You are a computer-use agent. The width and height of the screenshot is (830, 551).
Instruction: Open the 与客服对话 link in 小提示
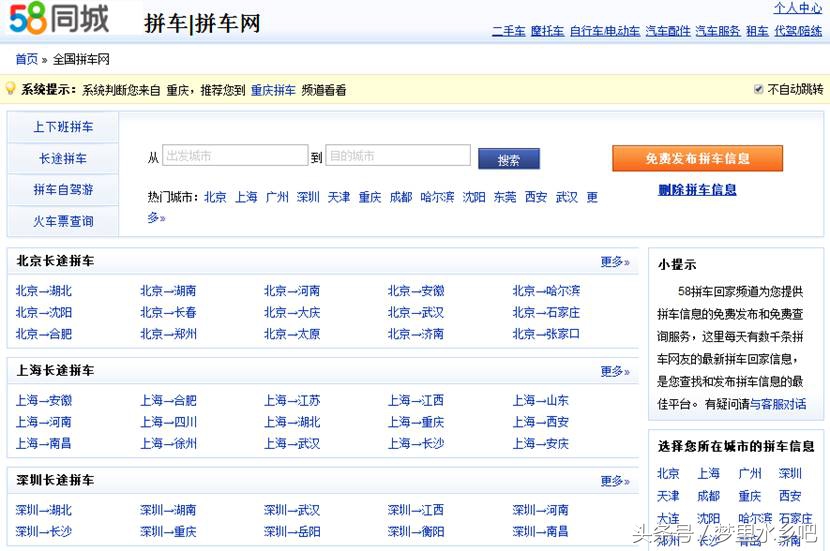(x=778, y=404)
